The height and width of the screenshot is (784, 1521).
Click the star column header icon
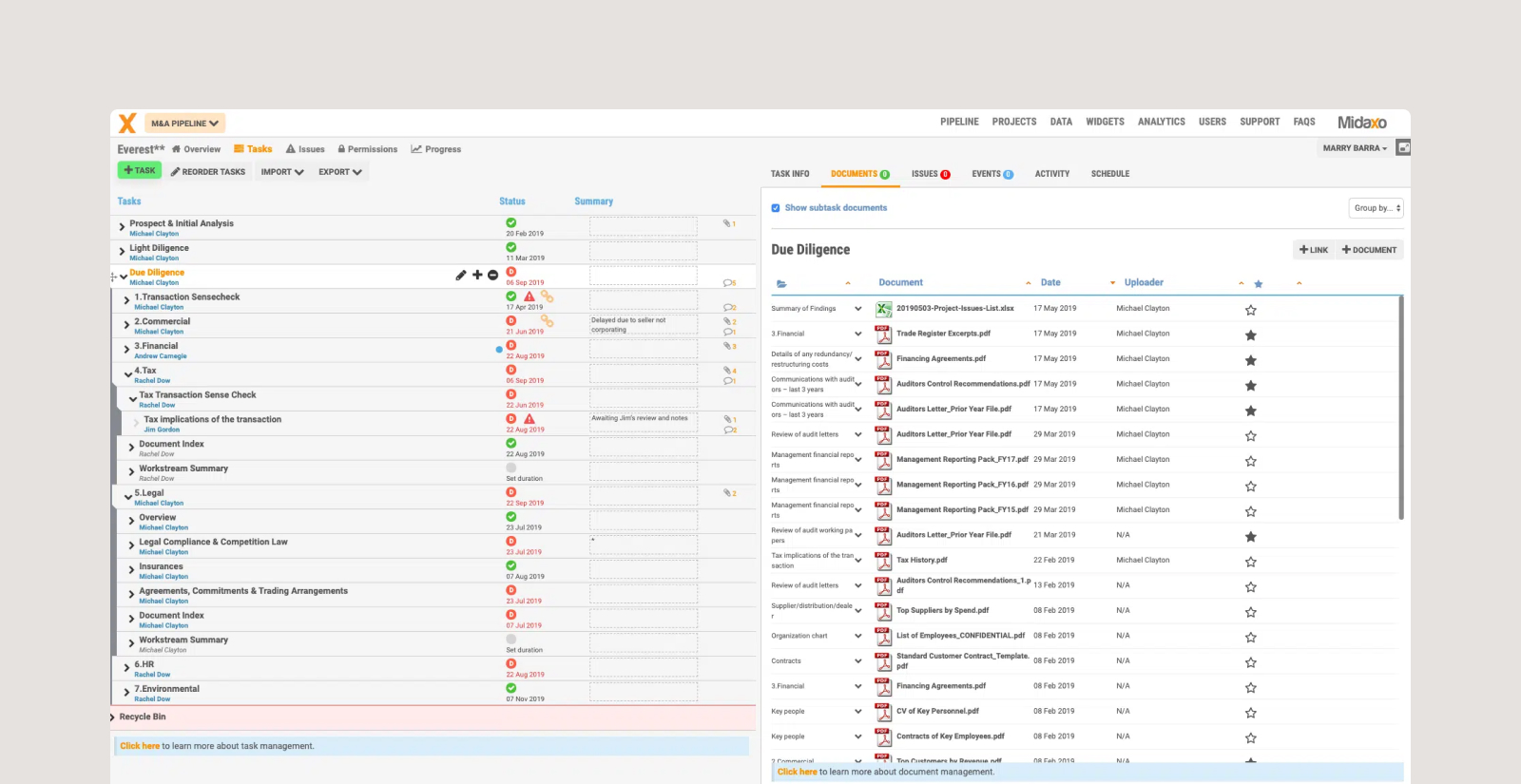(x=1259, y=283)
